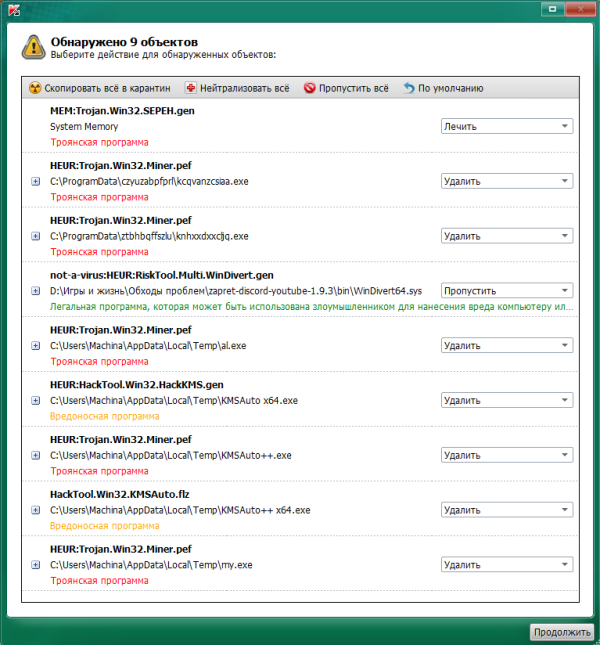This screenshot has height=645, width=600.
Task: Expand details for the kcqvanzcsiaa.exe entry
Action: (36, 181)
